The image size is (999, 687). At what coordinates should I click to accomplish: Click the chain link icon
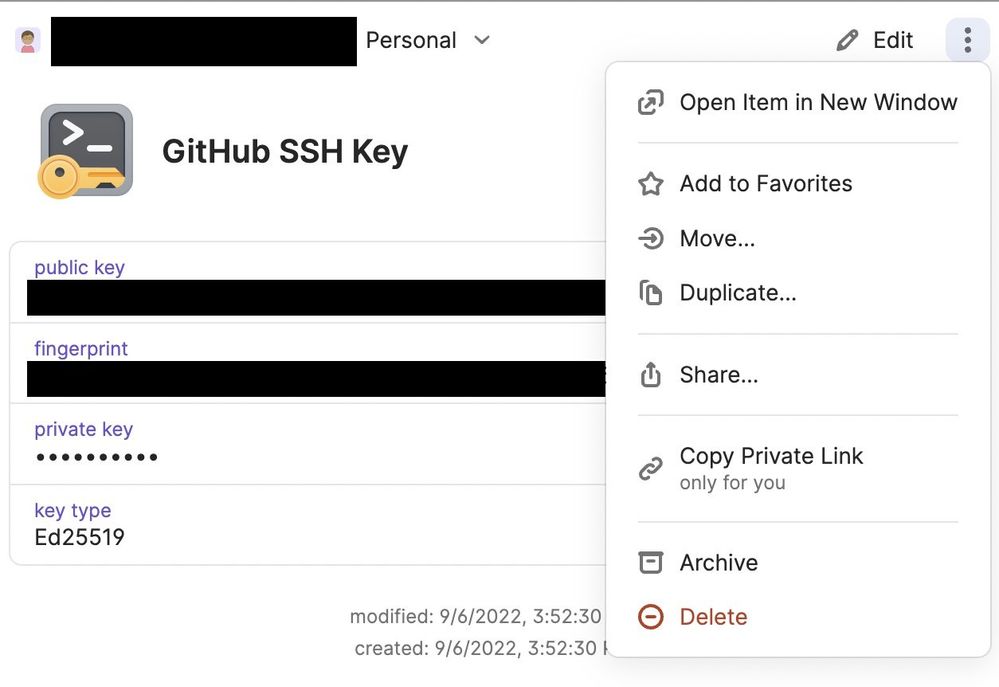(x=651, y=468)
